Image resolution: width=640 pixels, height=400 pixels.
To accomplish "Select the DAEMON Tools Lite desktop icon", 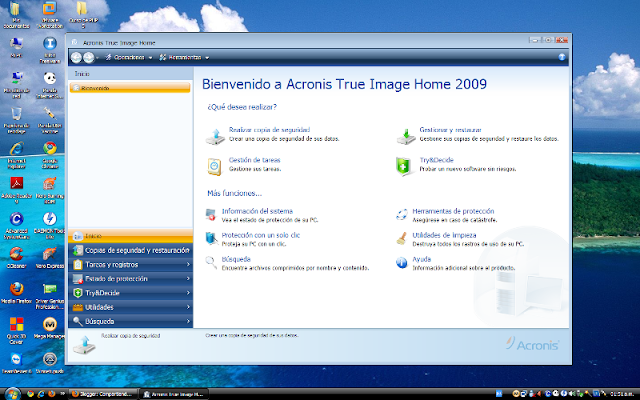I will (x=50, y=225).
